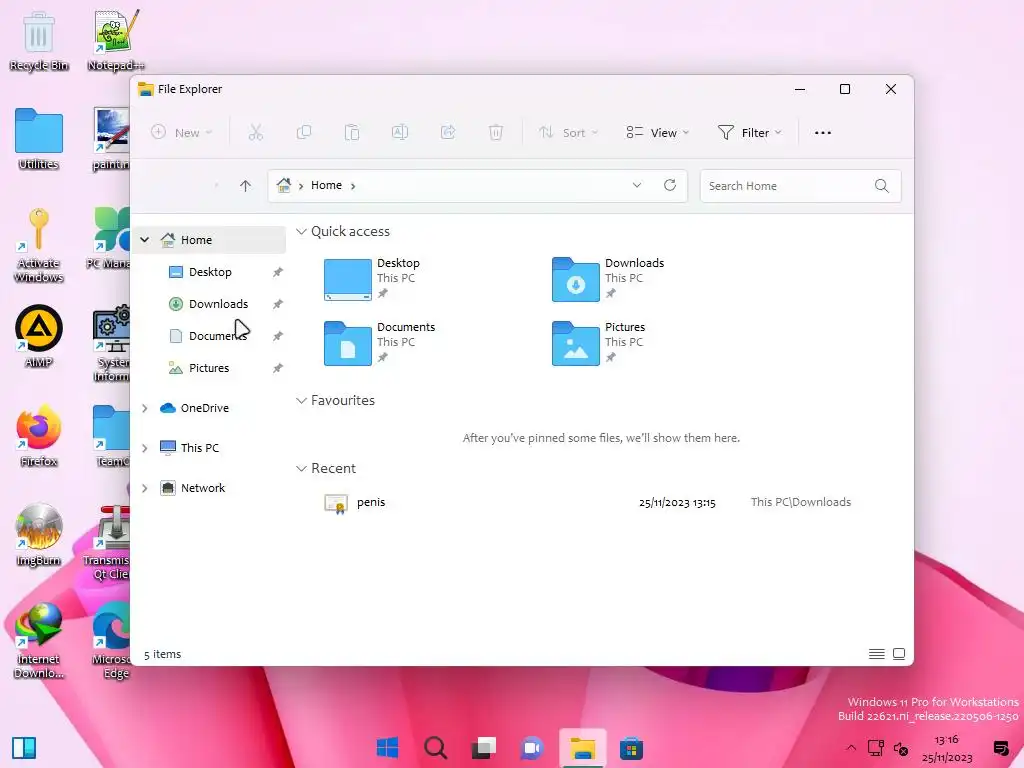Click pin icon next to sidebar Downloads
Image resolution: width=1024 pixels, height=768 pixels.
click(x=278, y=304)
